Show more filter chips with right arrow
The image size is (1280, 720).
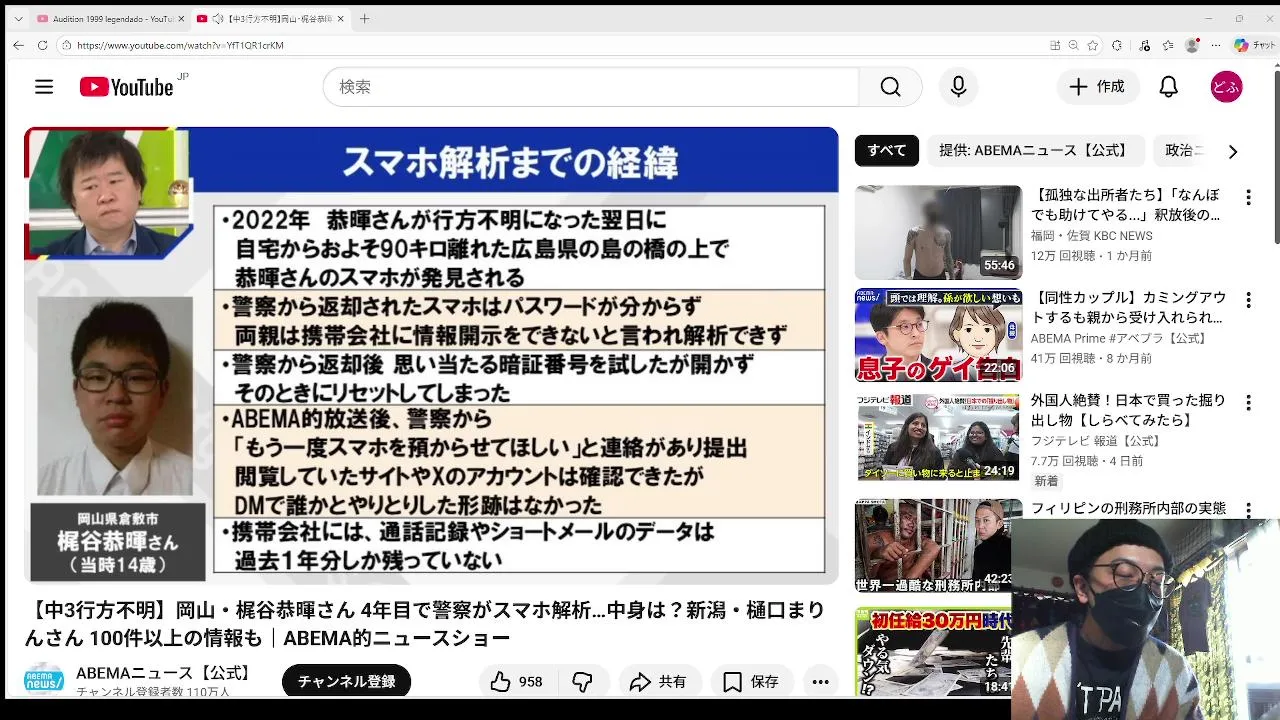pos(1232,151)
